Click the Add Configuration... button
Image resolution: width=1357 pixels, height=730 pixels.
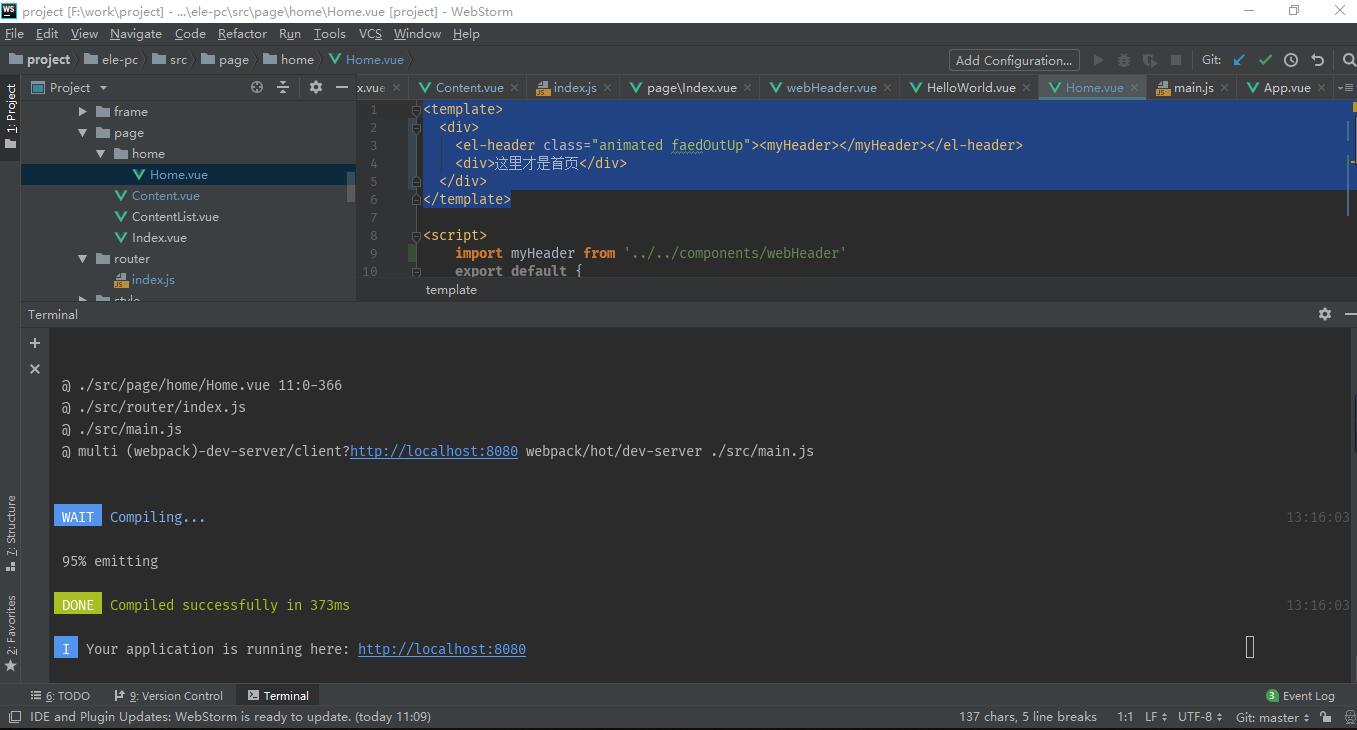point(1014,60)
